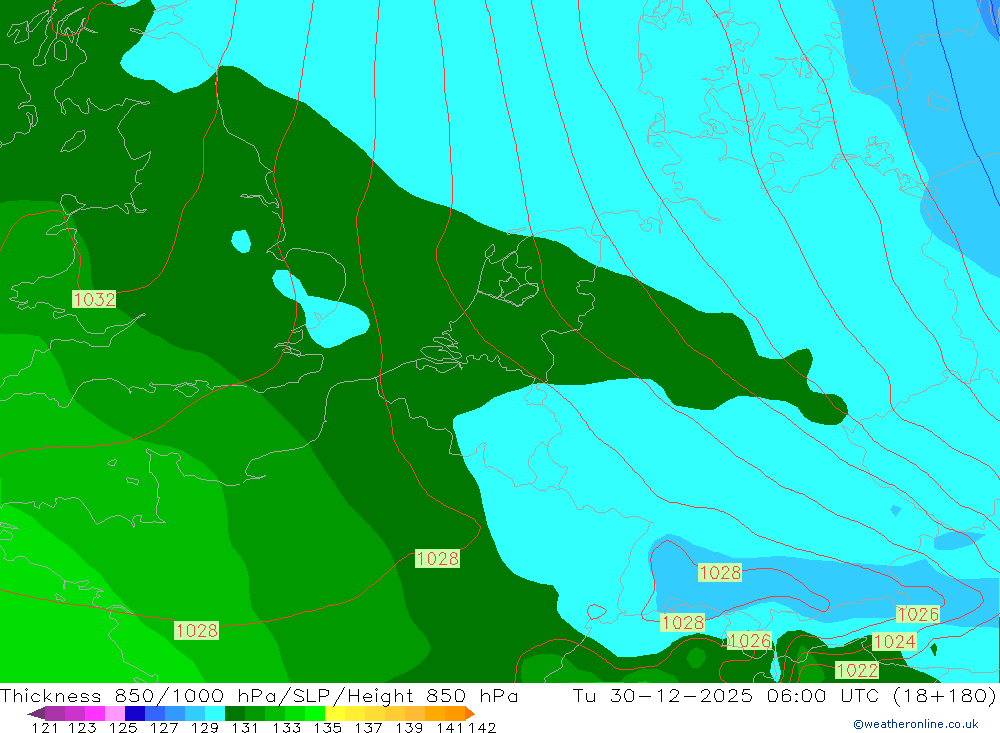Click the 1022 pressure label
This screenshot has height=733, width=1000.
click(x=857, y=670)
